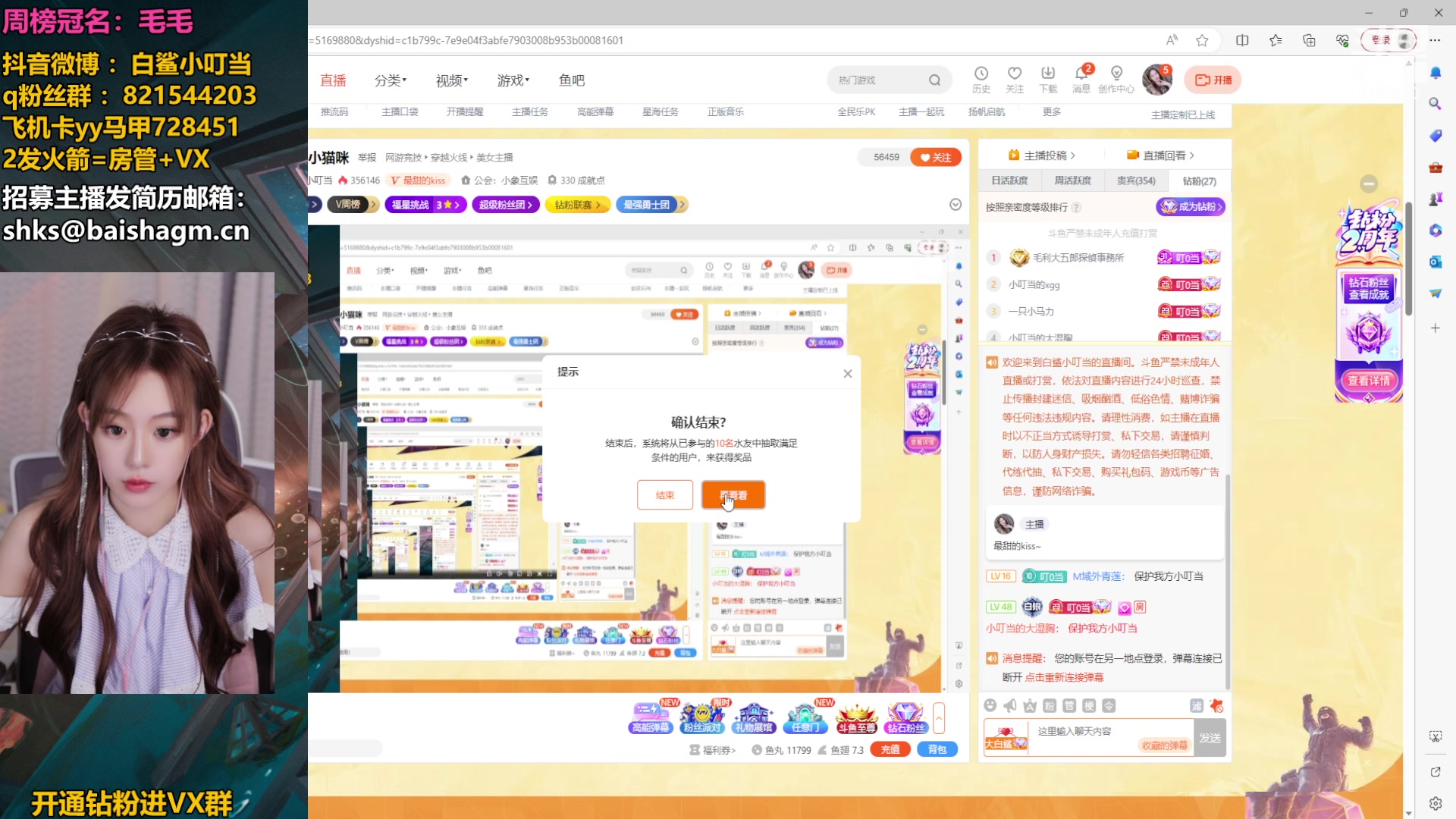1456x819 pixels.
Task: Open the emoji picker in chat toolbar
Action: 990,706
